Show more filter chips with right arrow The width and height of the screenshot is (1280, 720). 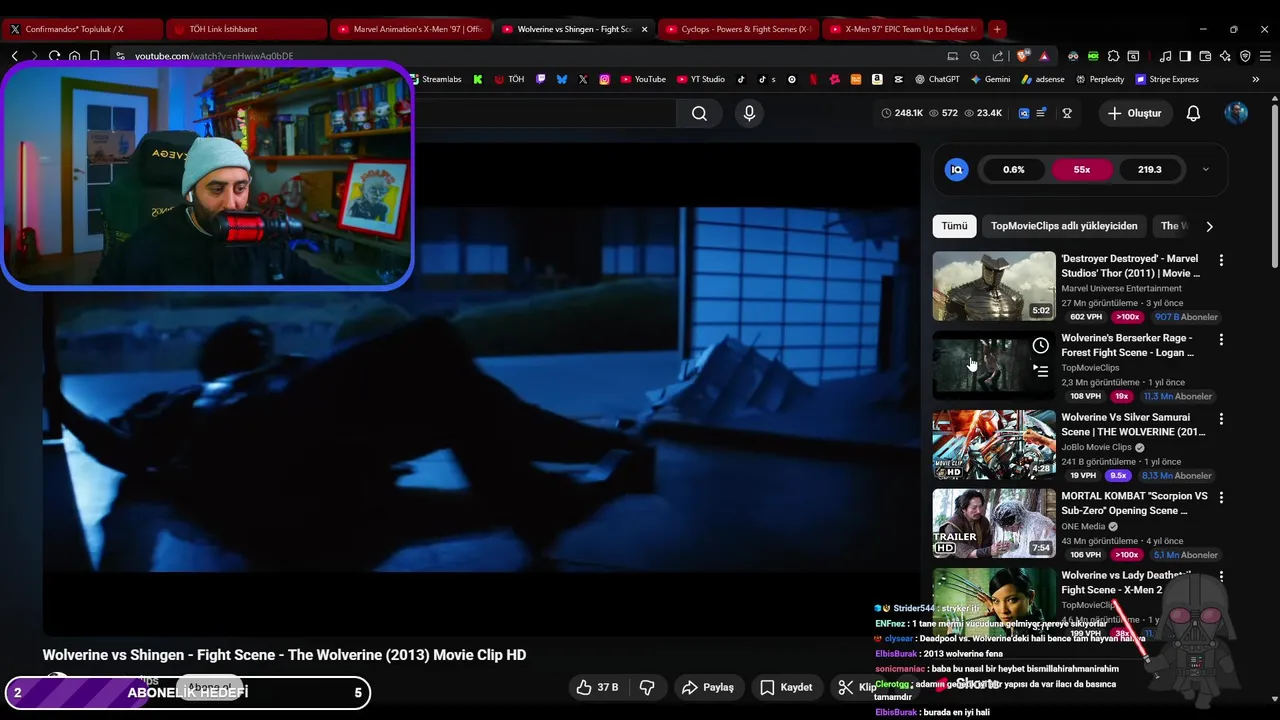(1209, 226)
